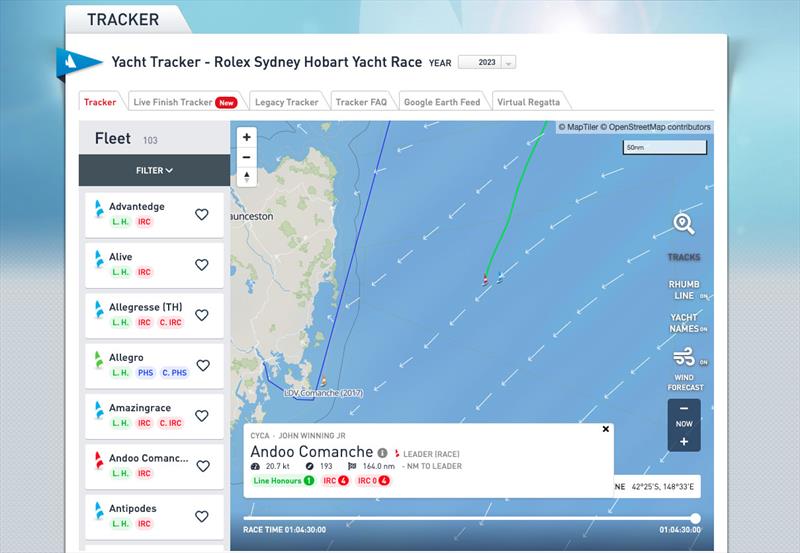This screenshot has width=800, height=553.
Task: Open the yacht search magnifier icon
Action: (x=684, y=224)
